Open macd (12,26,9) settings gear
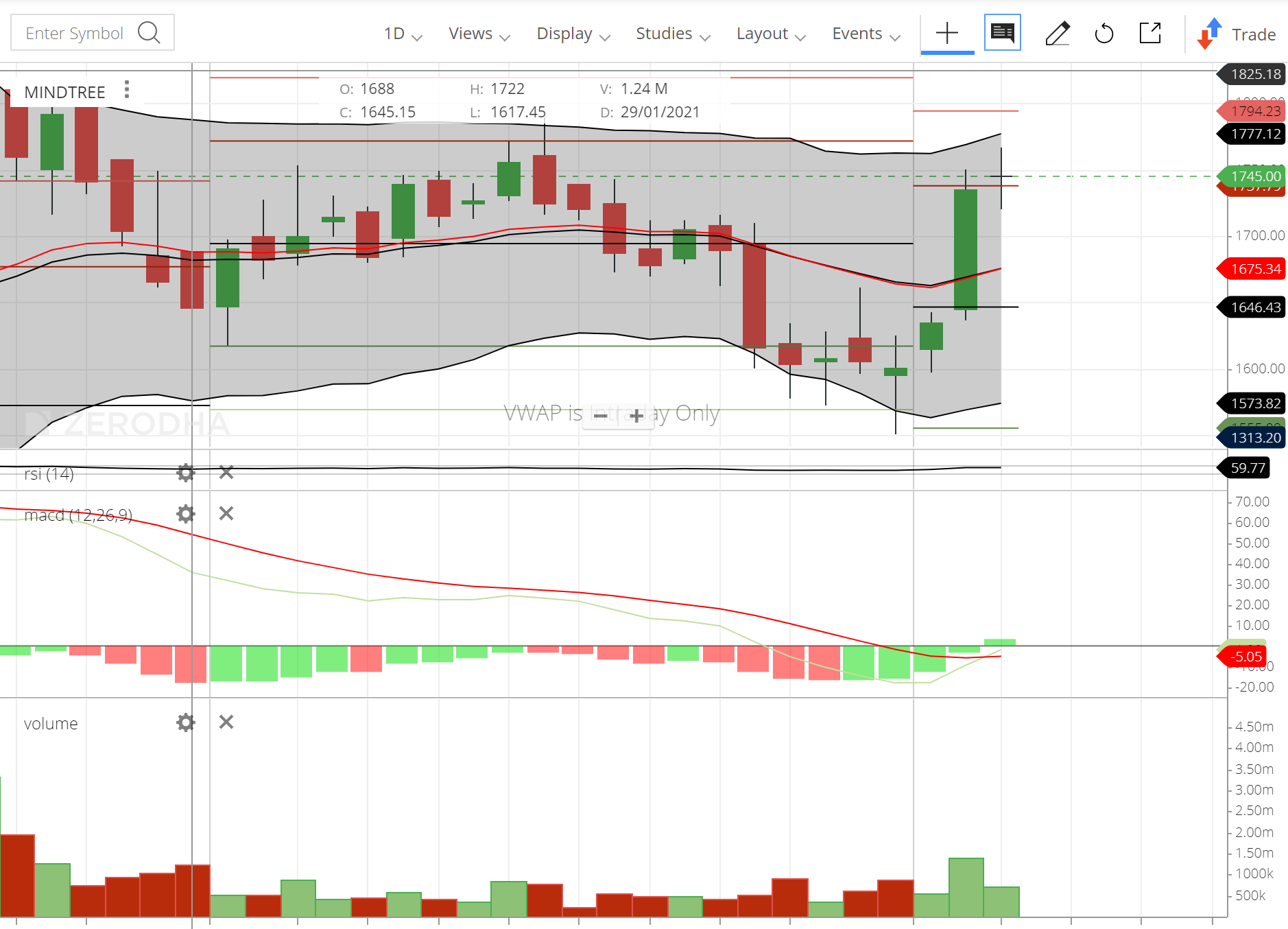1288x929 pixels. [186, 514]
